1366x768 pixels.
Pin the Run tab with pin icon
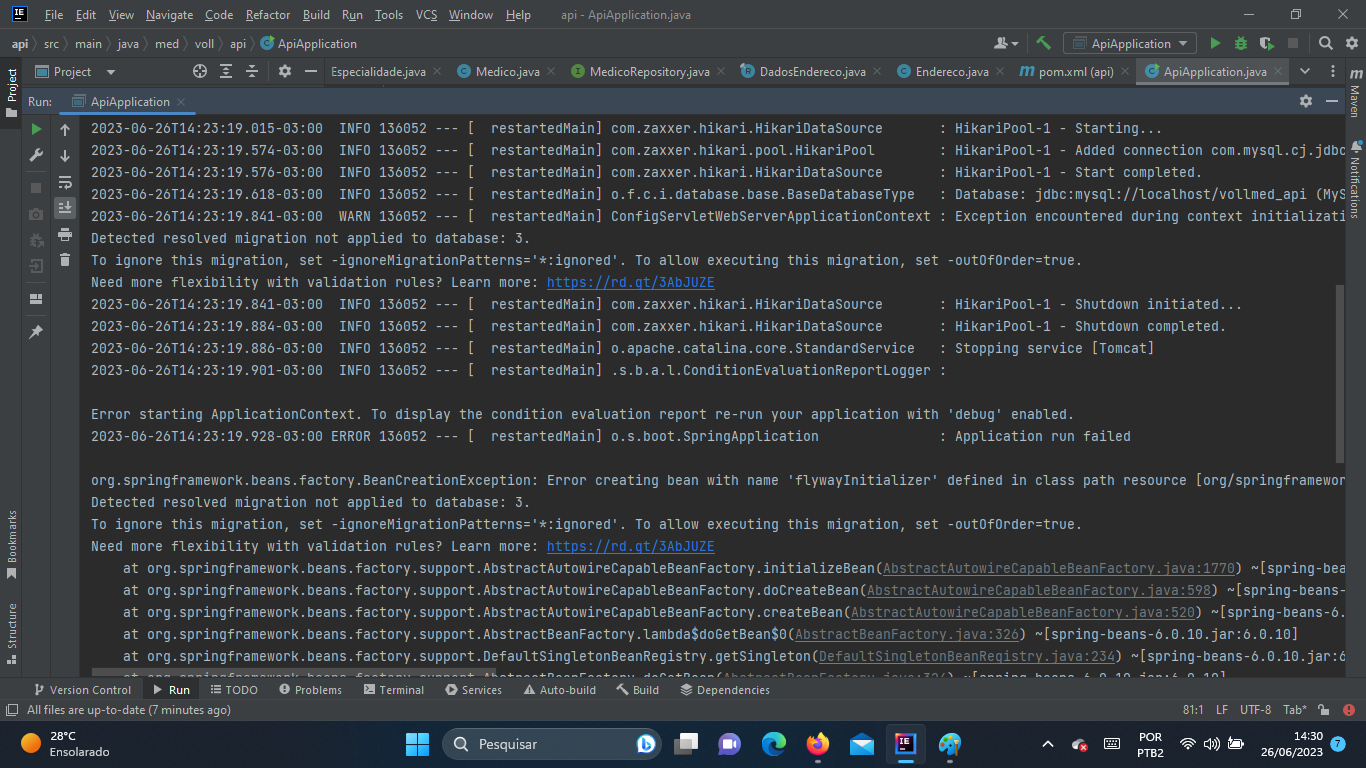(x=36, y=332)
